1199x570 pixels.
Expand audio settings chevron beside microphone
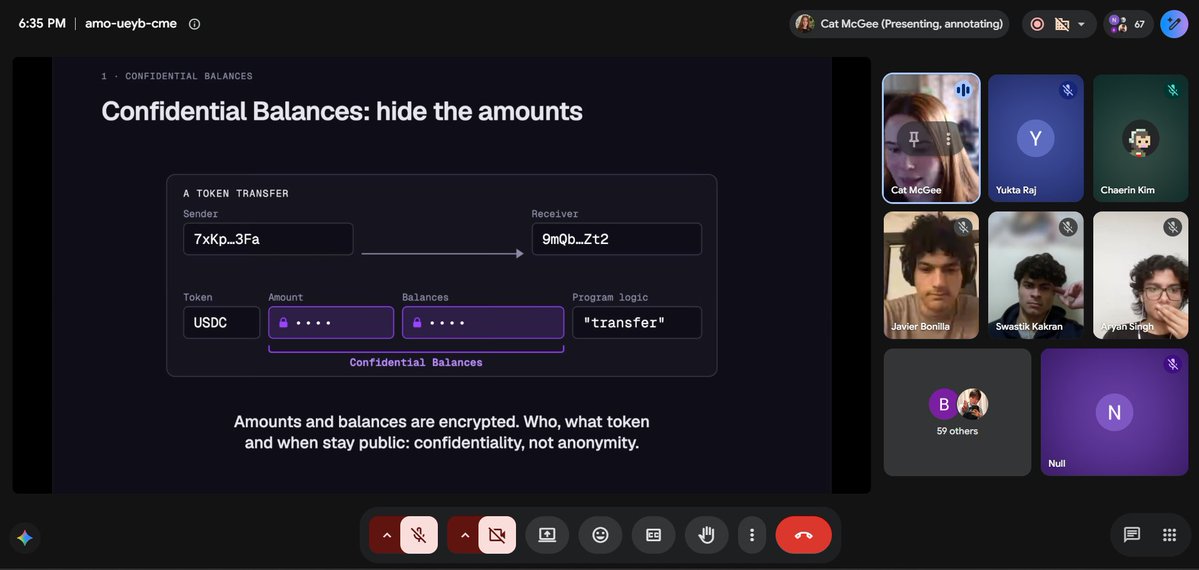(x=386, y=536)
